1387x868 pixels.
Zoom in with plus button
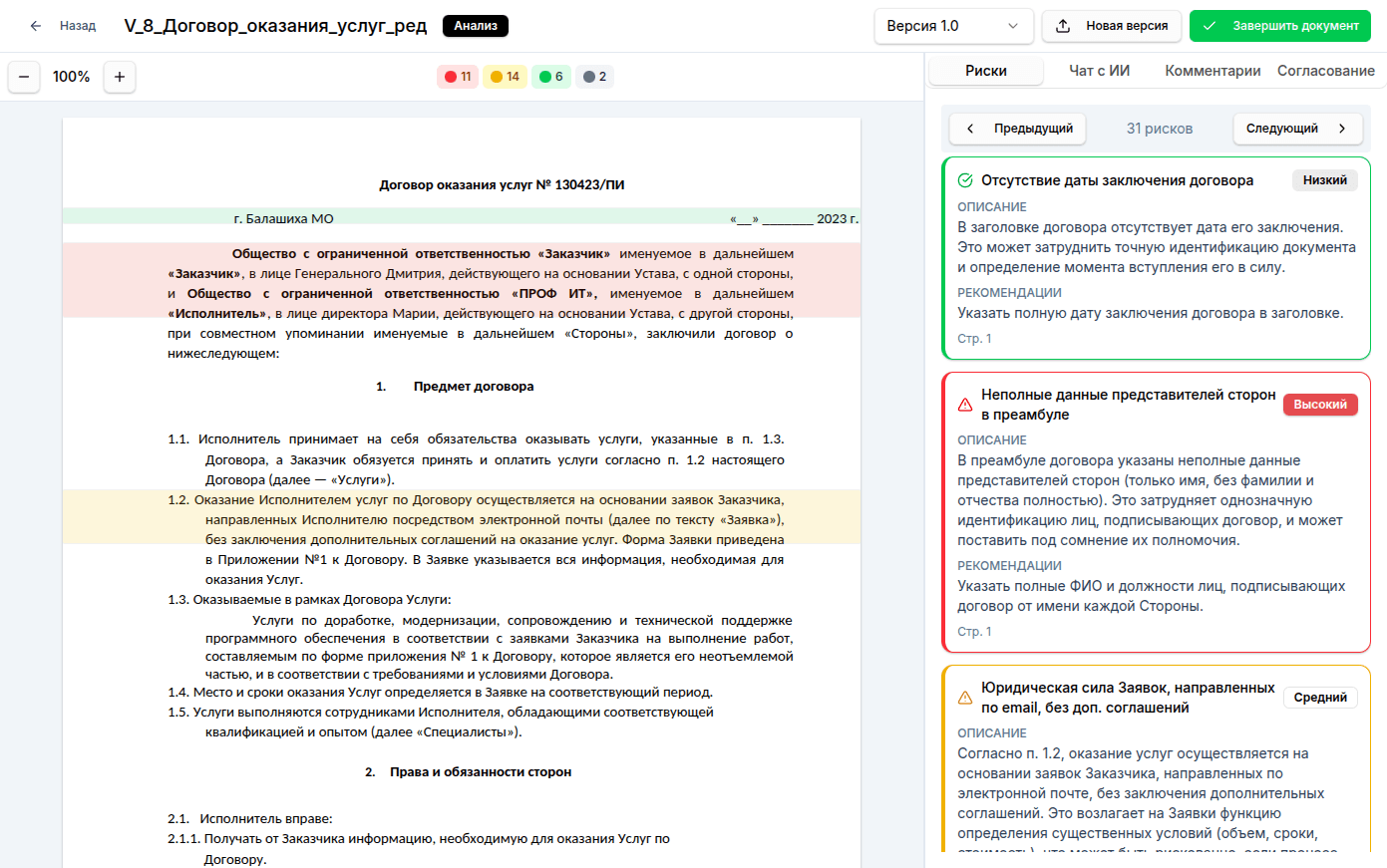120,77
